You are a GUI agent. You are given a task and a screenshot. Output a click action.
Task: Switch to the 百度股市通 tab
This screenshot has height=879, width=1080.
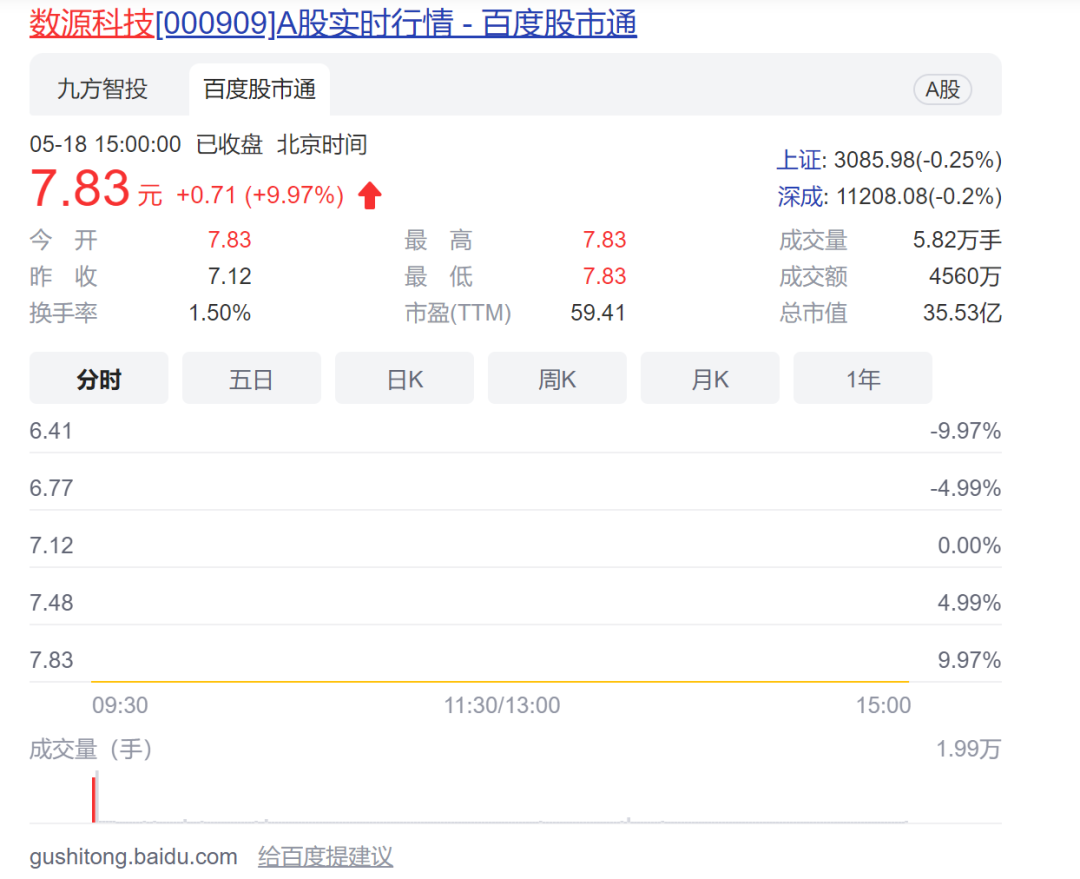(260, 89)
